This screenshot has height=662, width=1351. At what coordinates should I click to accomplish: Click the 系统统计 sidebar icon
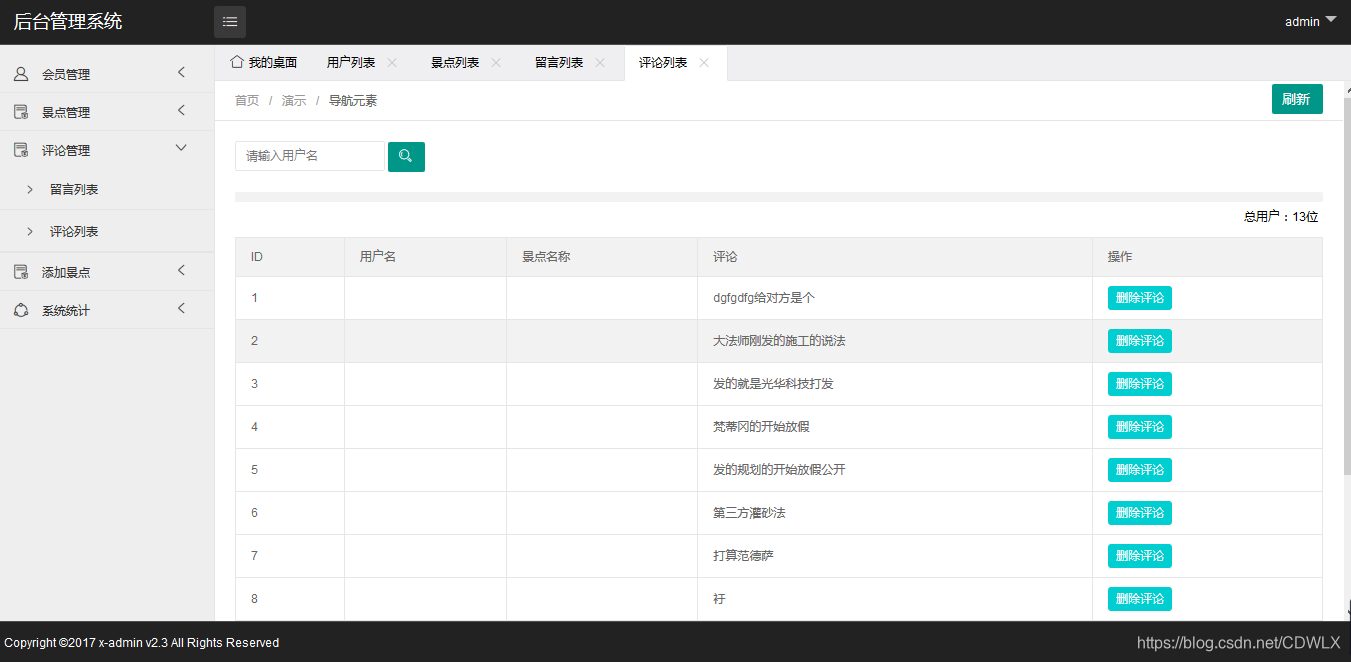pos(21,310)
